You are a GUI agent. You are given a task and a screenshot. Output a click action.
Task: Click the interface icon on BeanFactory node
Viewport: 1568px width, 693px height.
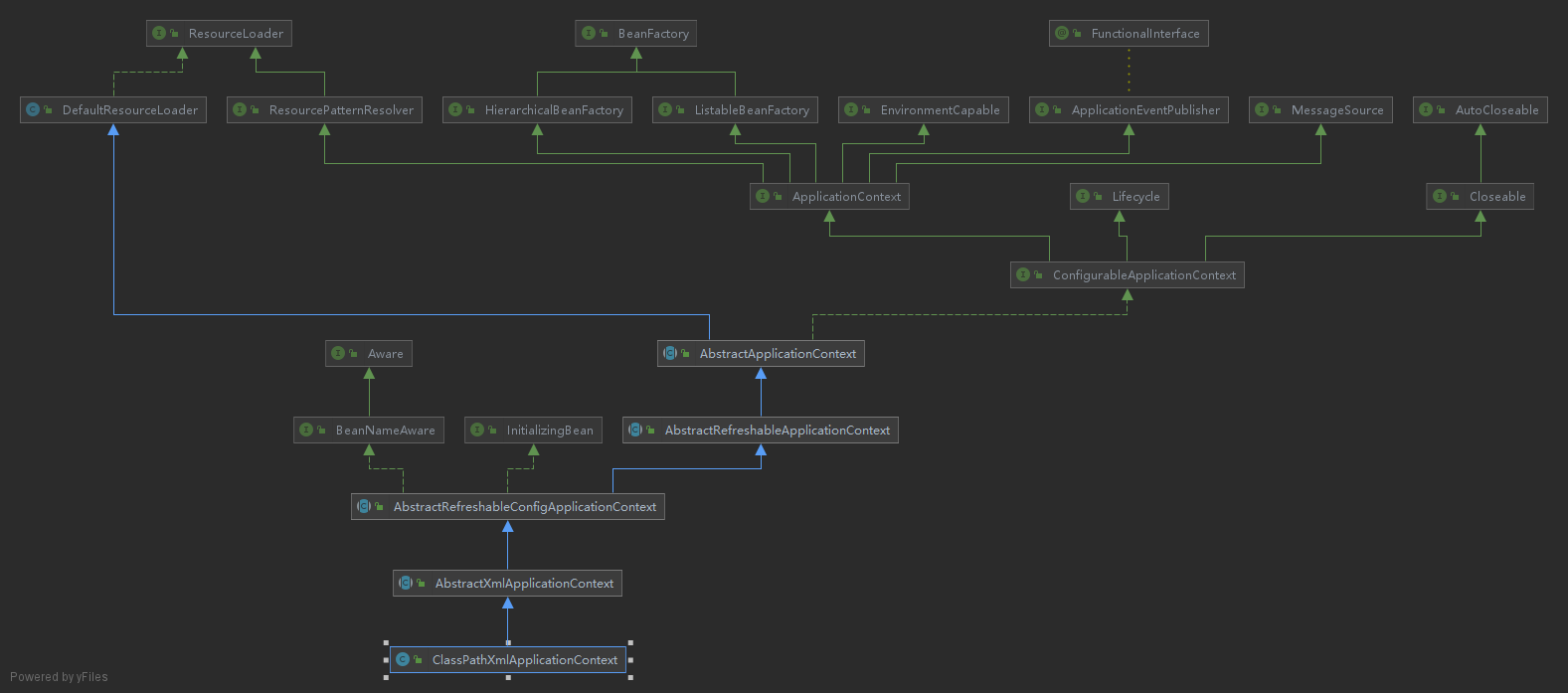[x=589, y=34]
